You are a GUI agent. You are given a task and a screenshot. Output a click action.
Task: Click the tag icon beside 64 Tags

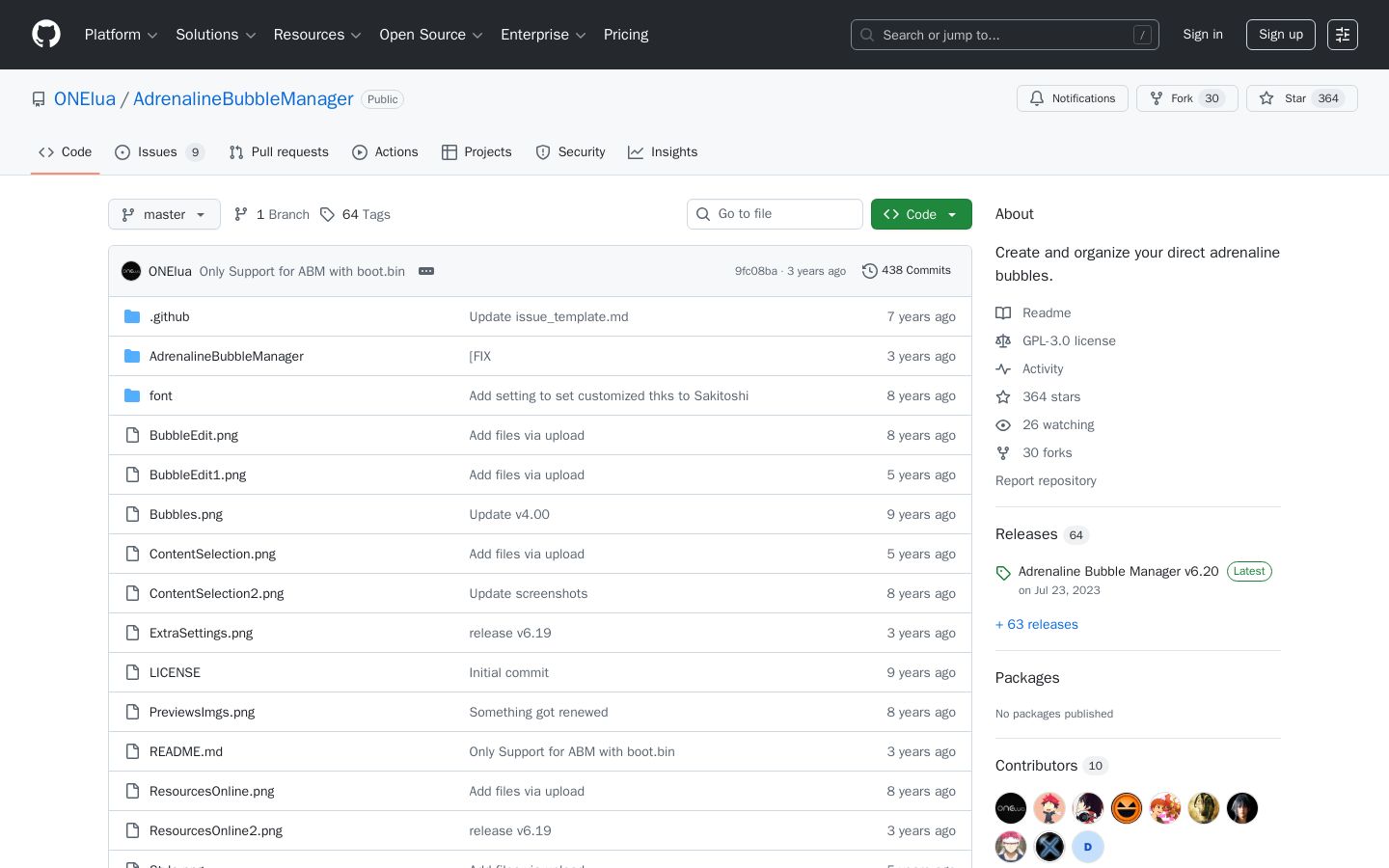pos(327,214)
